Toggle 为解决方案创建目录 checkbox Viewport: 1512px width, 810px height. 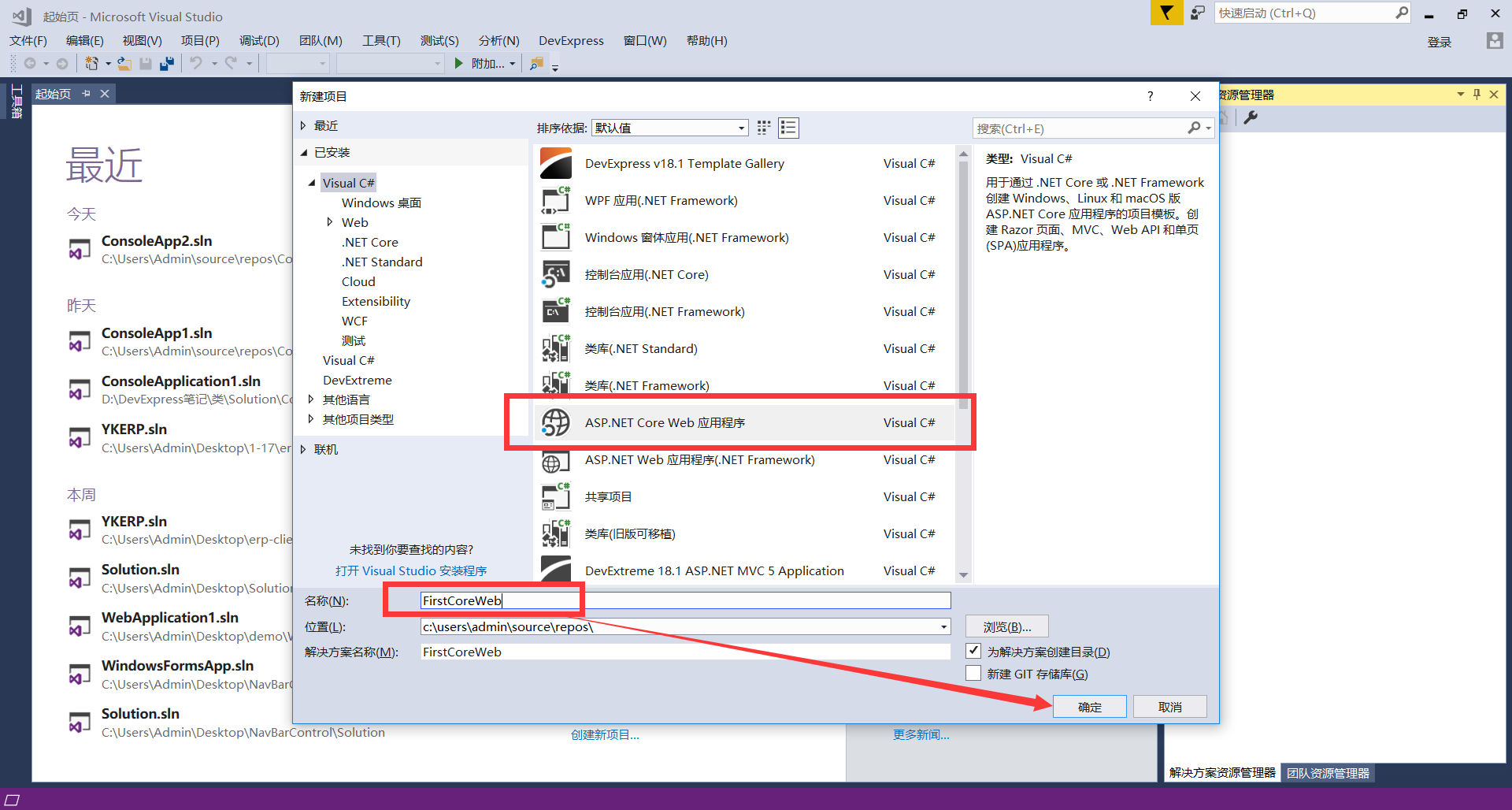click(973, 651)
